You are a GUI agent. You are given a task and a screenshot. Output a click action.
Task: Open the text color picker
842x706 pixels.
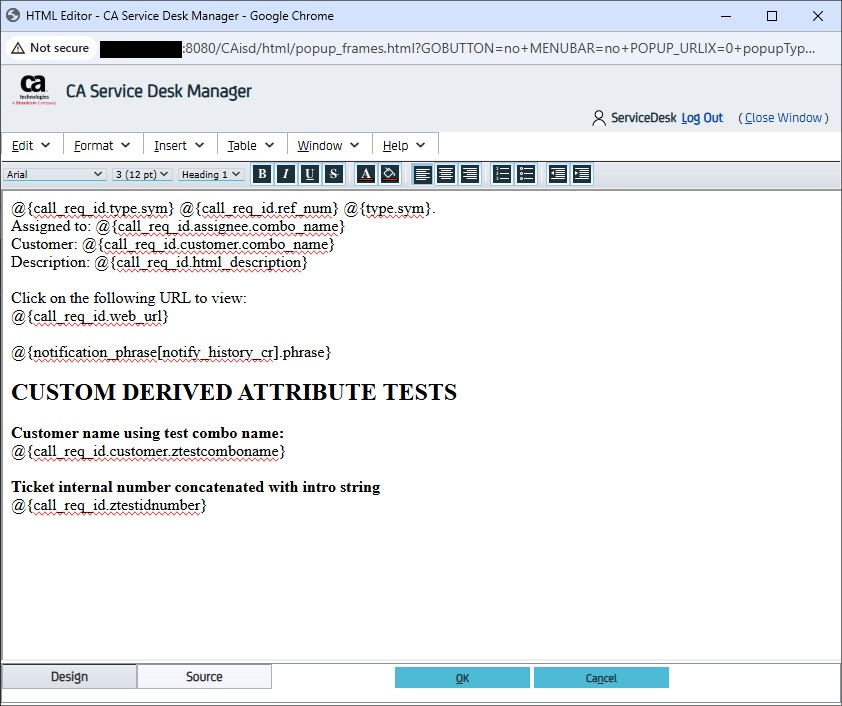[366, 174]
